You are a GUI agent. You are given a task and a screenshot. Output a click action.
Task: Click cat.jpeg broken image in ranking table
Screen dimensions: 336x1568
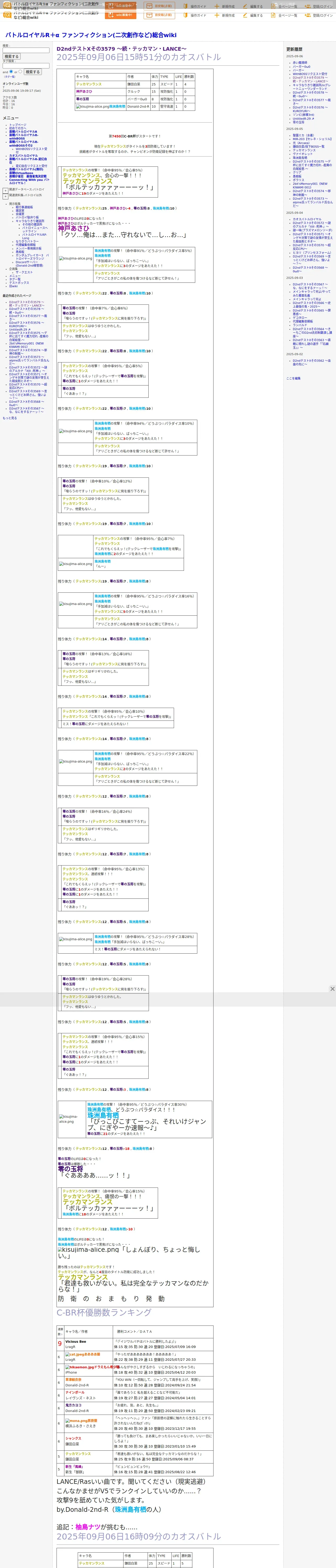click(74, 1354)
